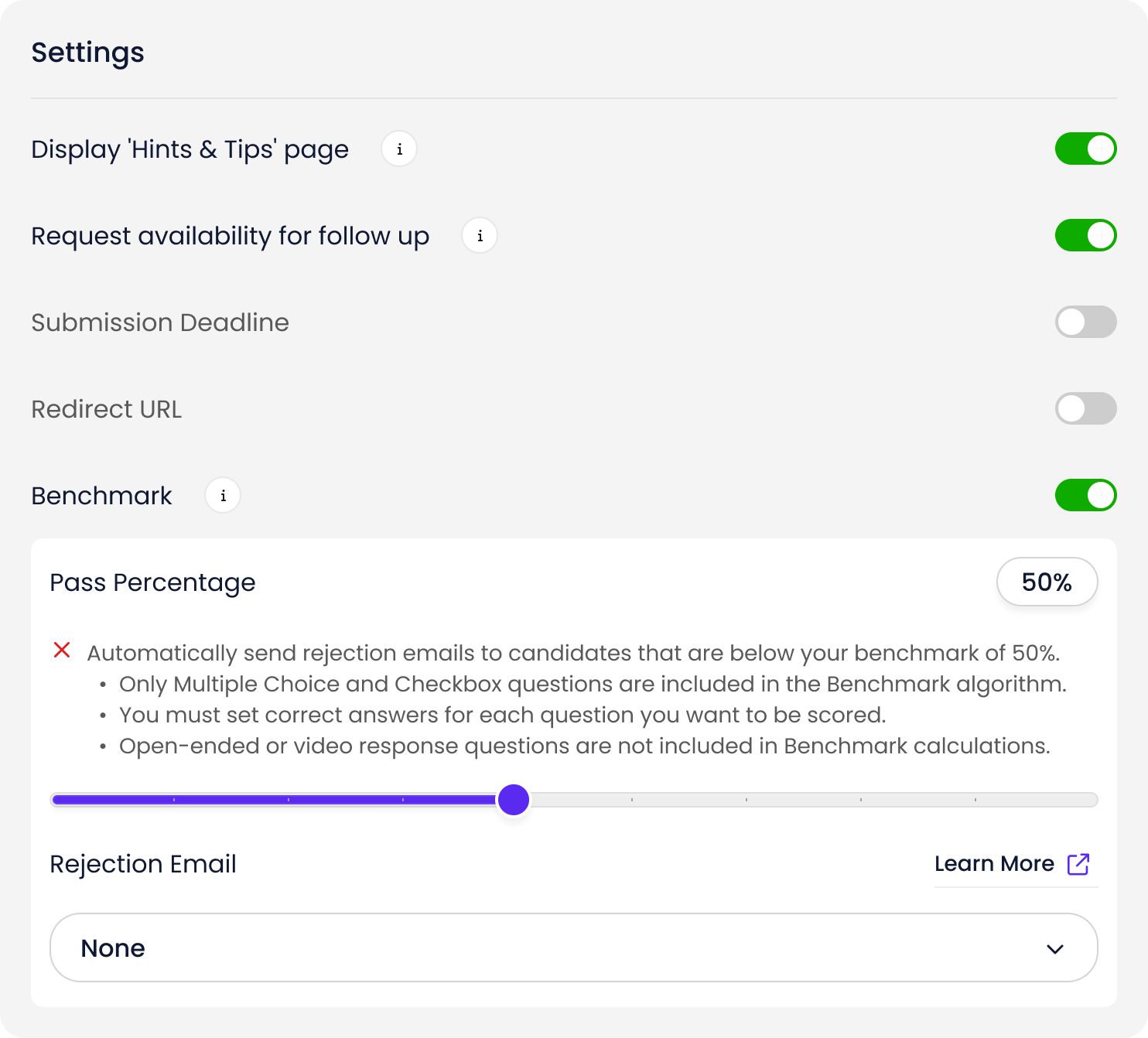Click the Learn More external link icon
Screen dimensions: 1148x1038
coord(1078,864)
